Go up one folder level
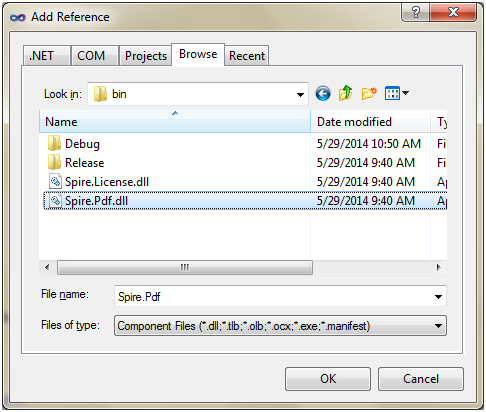This screenshot has height=412, width=486. coord(346,93)
